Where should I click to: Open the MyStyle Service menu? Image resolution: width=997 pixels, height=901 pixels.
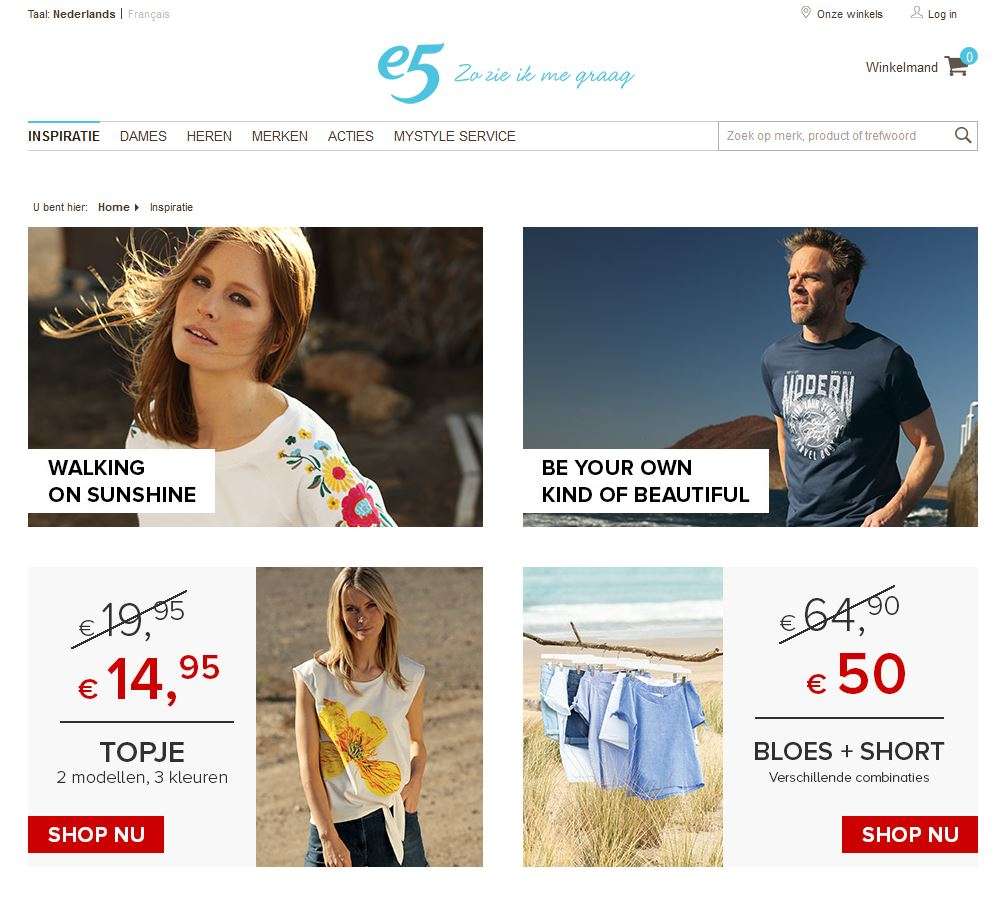pyautogui.click(x=455, y=136)
